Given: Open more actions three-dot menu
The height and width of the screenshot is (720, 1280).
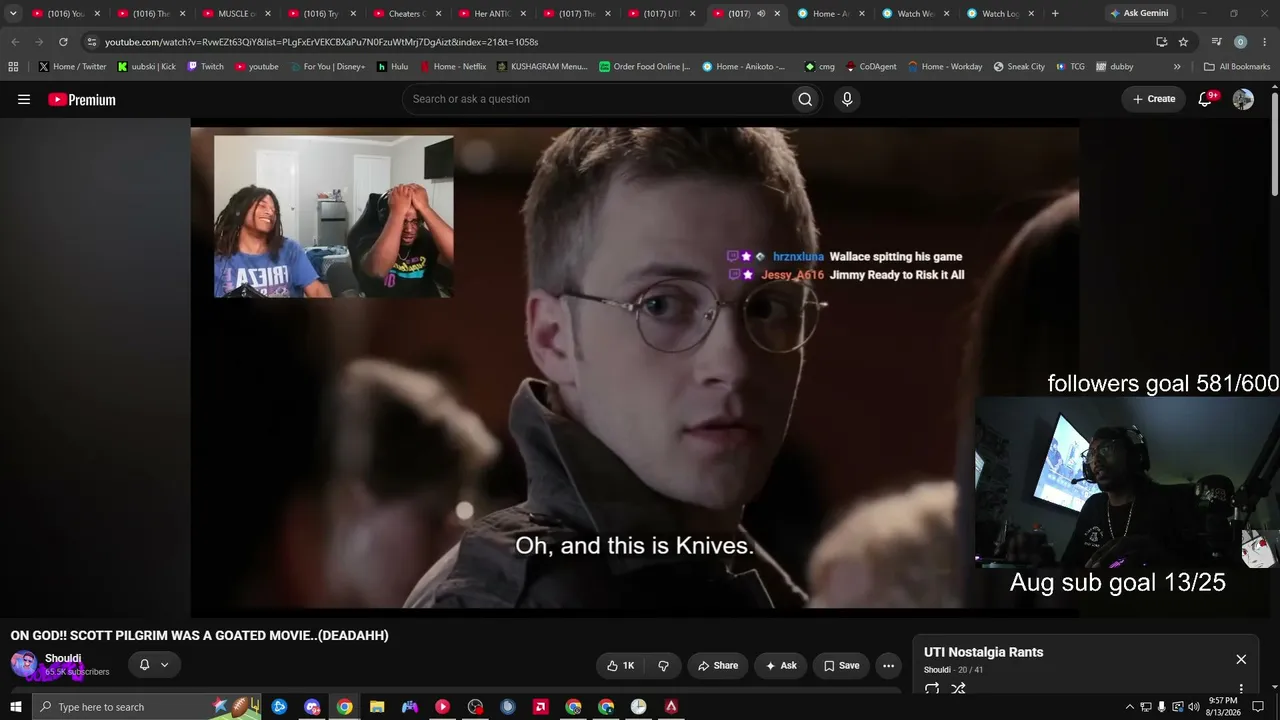Looking at the screenshot, I should (x=888, y=665).
